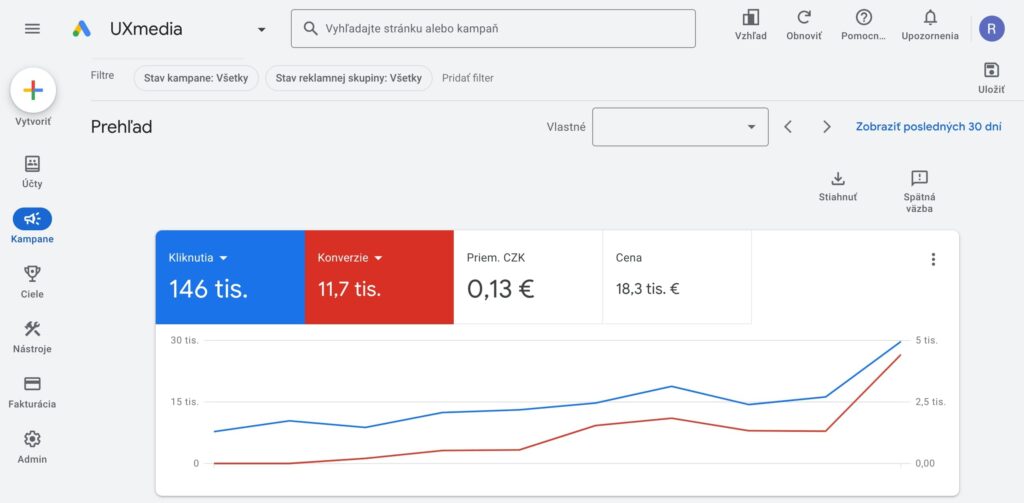
Task: Focus the campaign search field
Action: [493, 29]
